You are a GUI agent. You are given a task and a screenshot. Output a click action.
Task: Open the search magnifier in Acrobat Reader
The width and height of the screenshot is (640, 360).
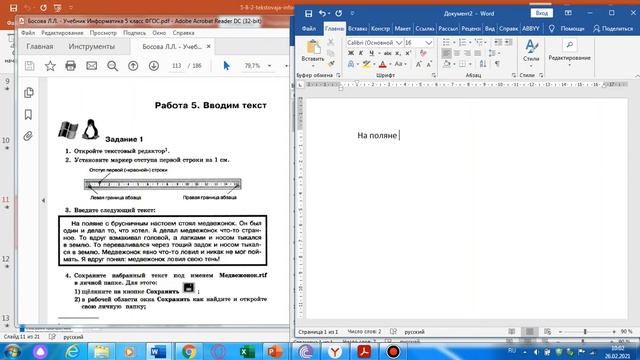click(x=112, y=66)
